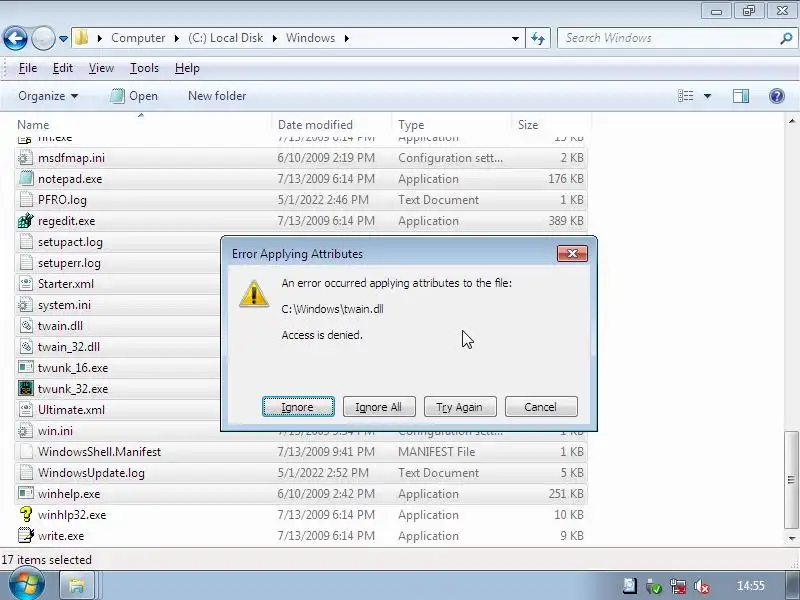Viewport: 800px width, 600px height.
Task: Open the View menu
Action: tap(101, 68)
